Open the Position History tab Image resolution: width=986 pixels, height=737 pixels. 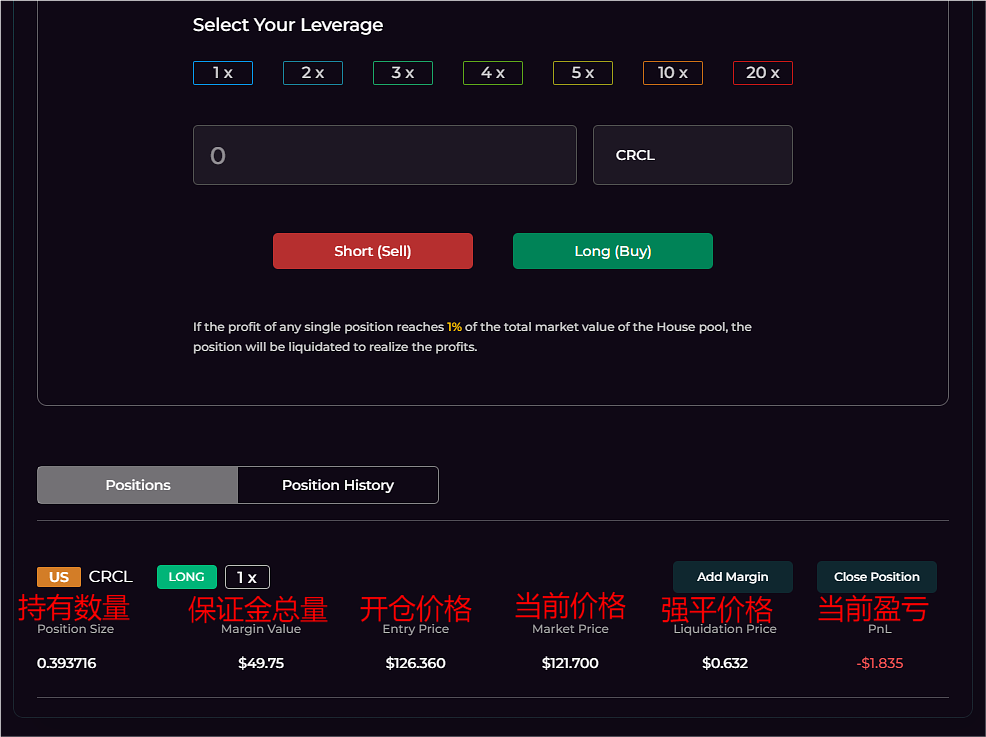[338, 485]
